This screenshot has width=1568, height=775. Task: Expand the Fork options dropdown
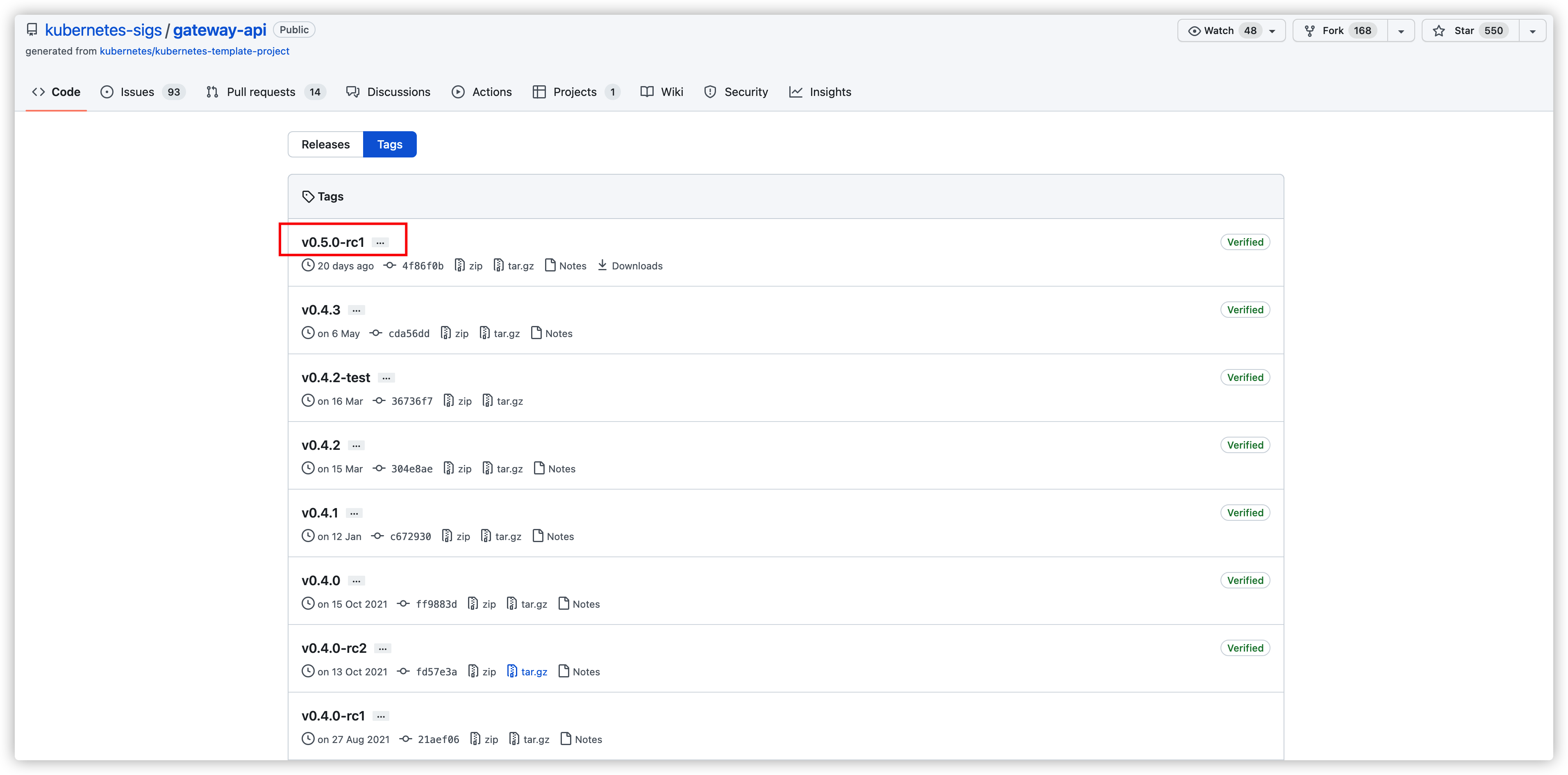coord(1401,31)
